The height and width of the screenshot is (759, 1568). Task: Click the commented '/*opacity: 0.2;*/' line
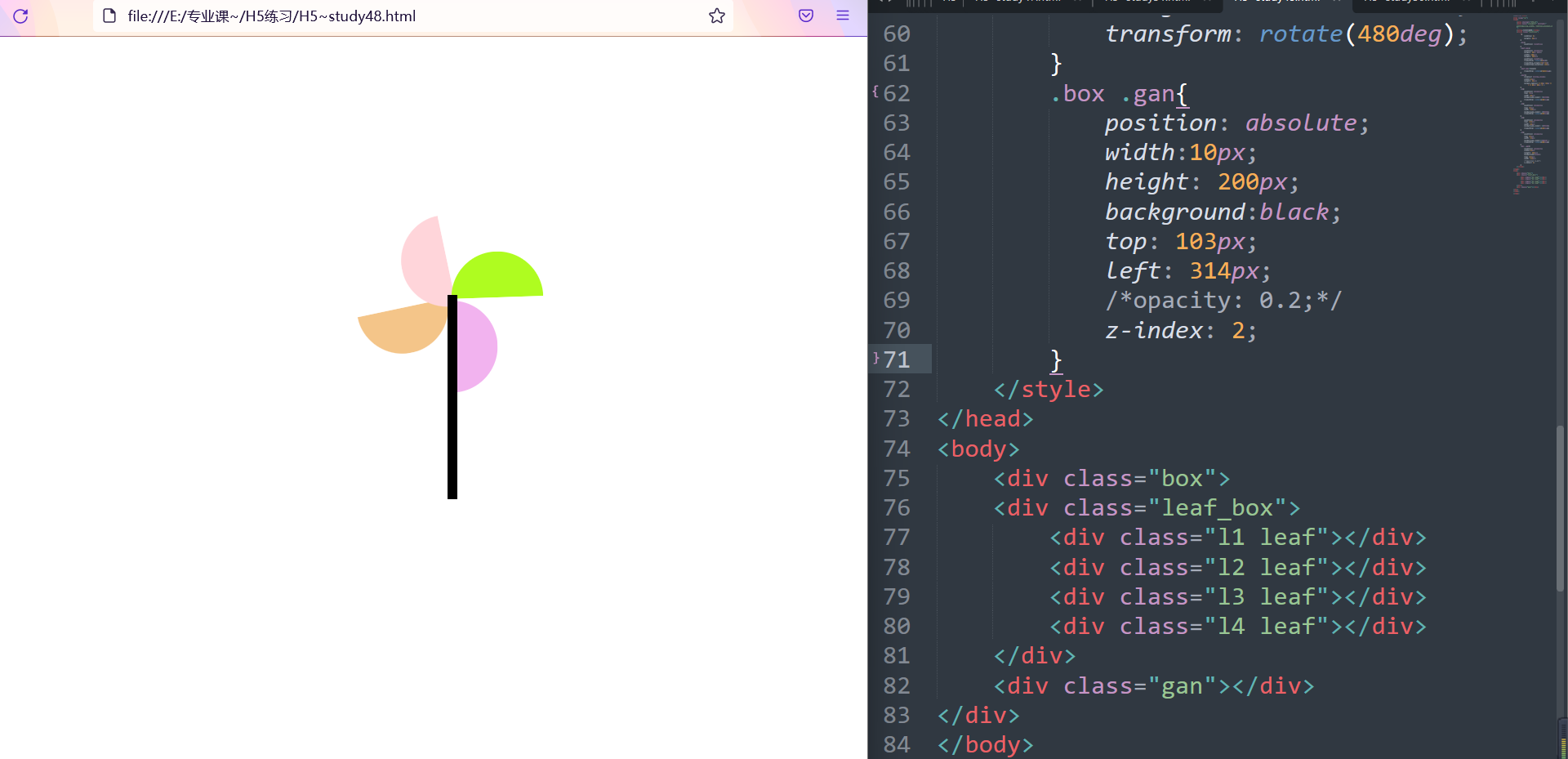coord(1223,301)
